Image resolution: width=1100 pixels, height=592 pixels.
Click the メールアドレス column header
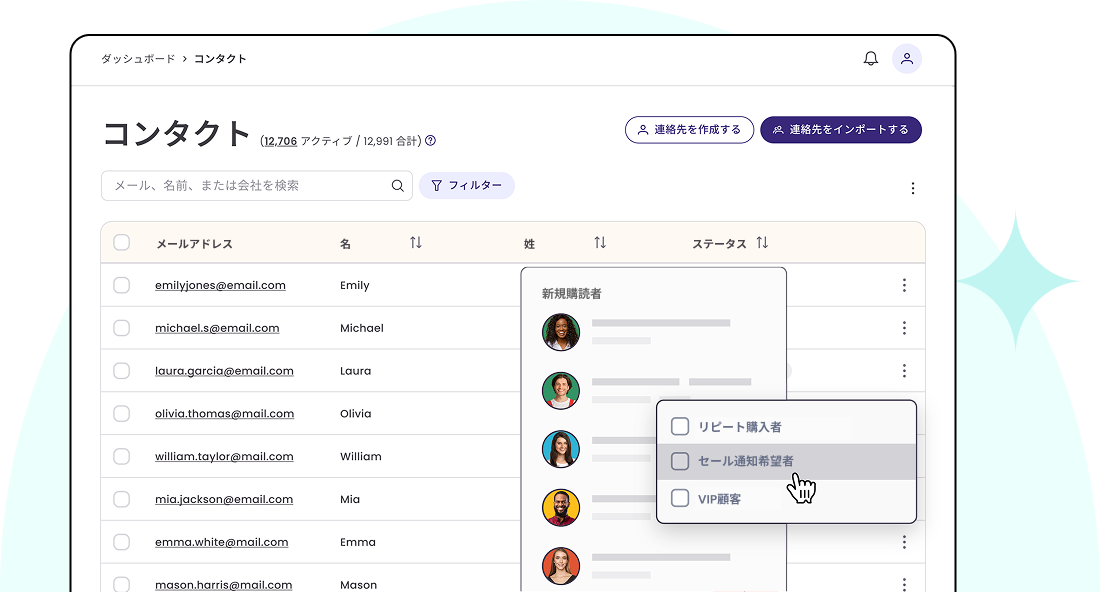tap(194, 243)
